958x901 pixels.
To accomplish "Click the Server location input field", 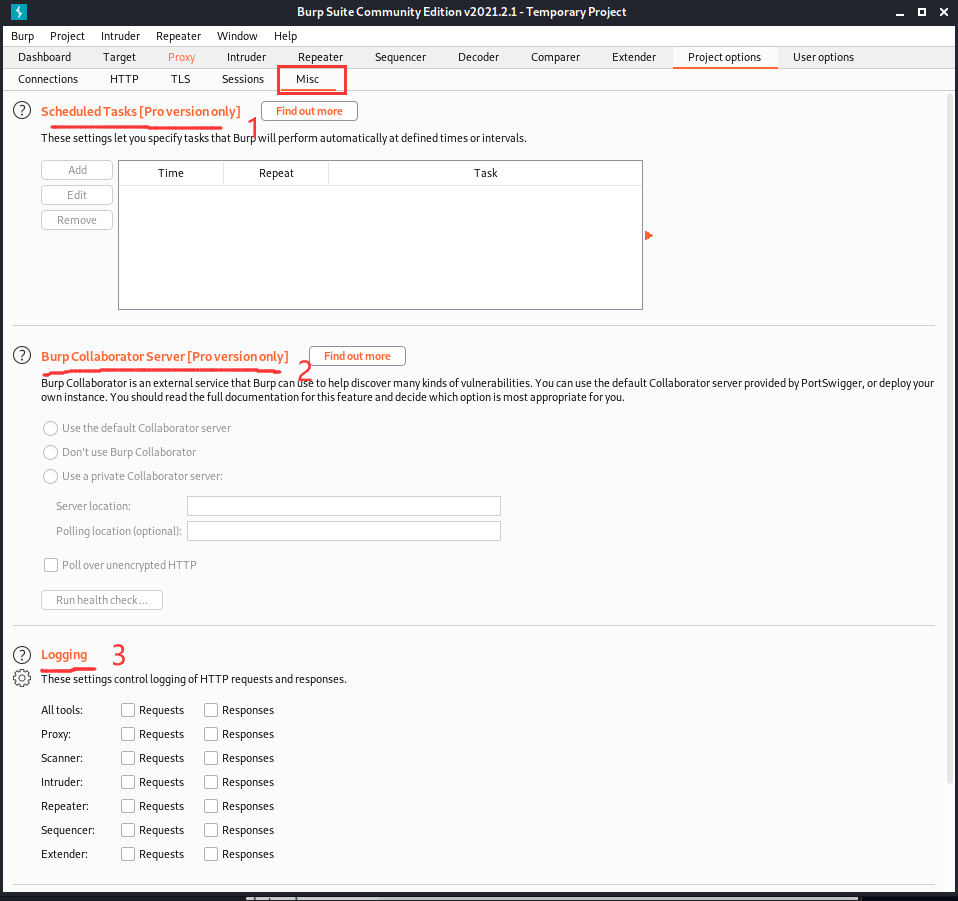I will coord(344,506).
